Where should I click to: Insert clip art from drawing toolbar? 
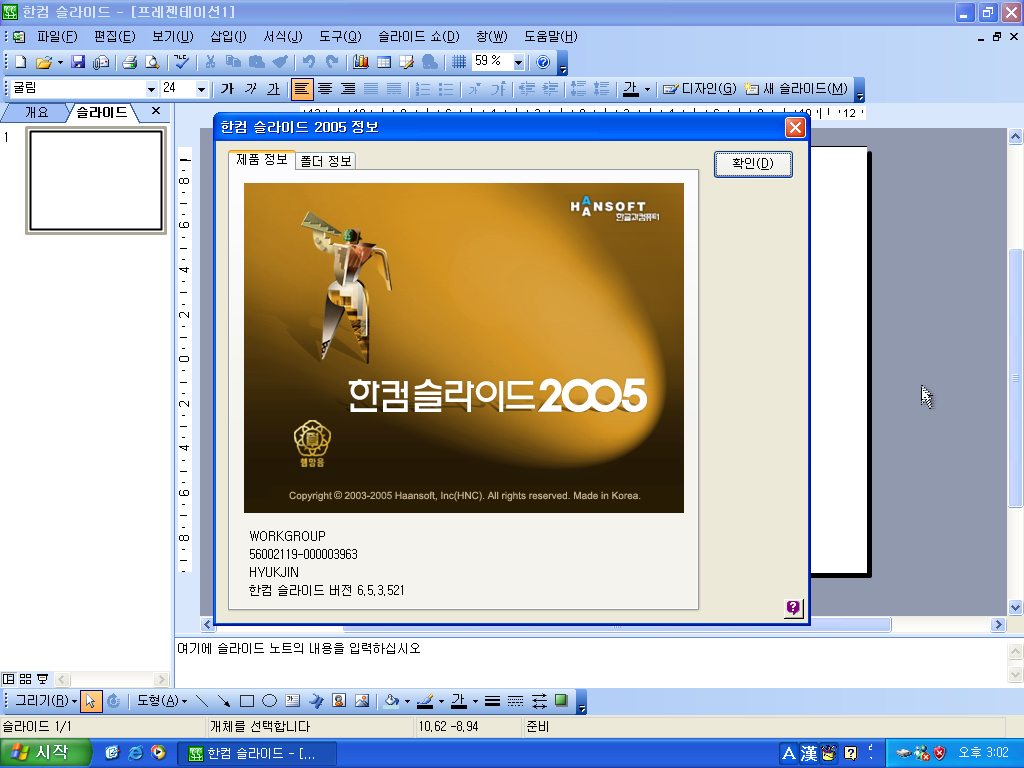(x=339, y=701)
